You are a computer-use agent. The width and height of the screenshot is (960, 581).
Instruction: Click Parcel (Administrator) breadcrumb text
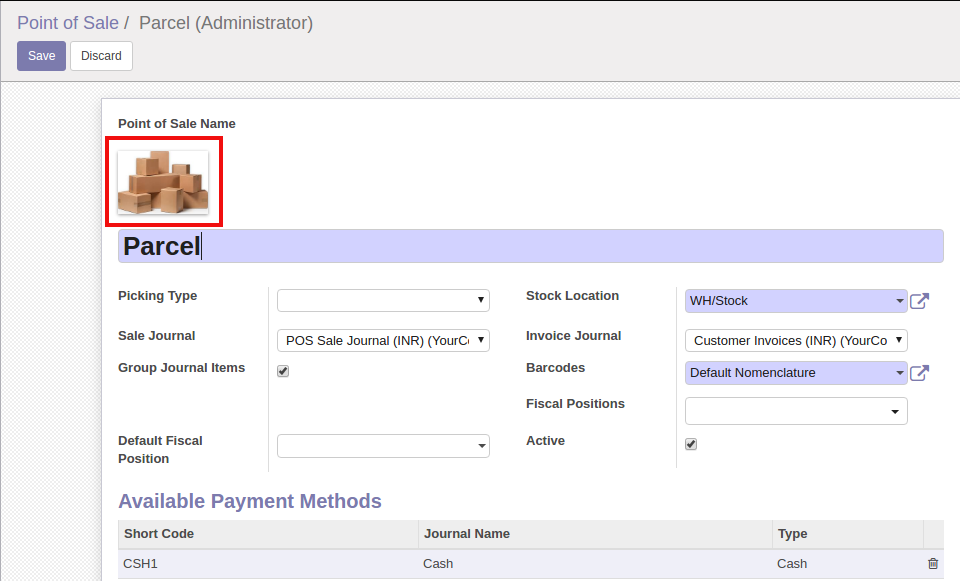(226, 23)
